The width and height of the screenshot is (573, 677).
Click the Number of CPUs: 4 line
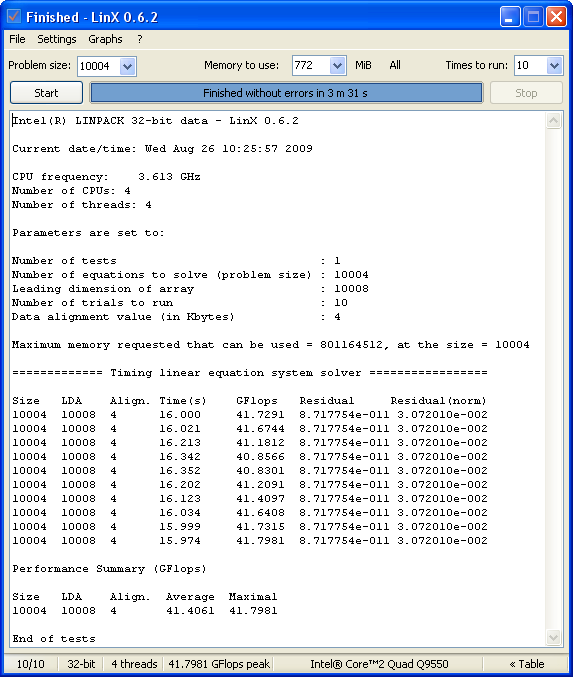pos(71,190)
